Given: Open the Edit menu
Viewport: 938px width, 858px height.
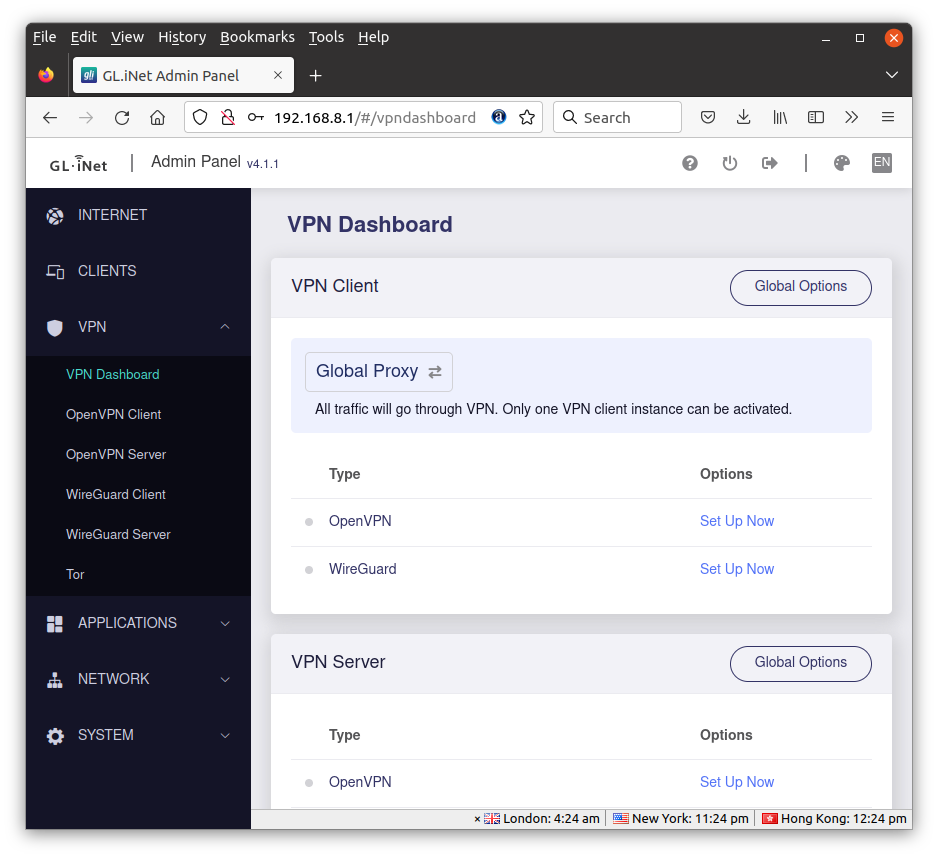Looking at the screenshot, I should [84, 37].
